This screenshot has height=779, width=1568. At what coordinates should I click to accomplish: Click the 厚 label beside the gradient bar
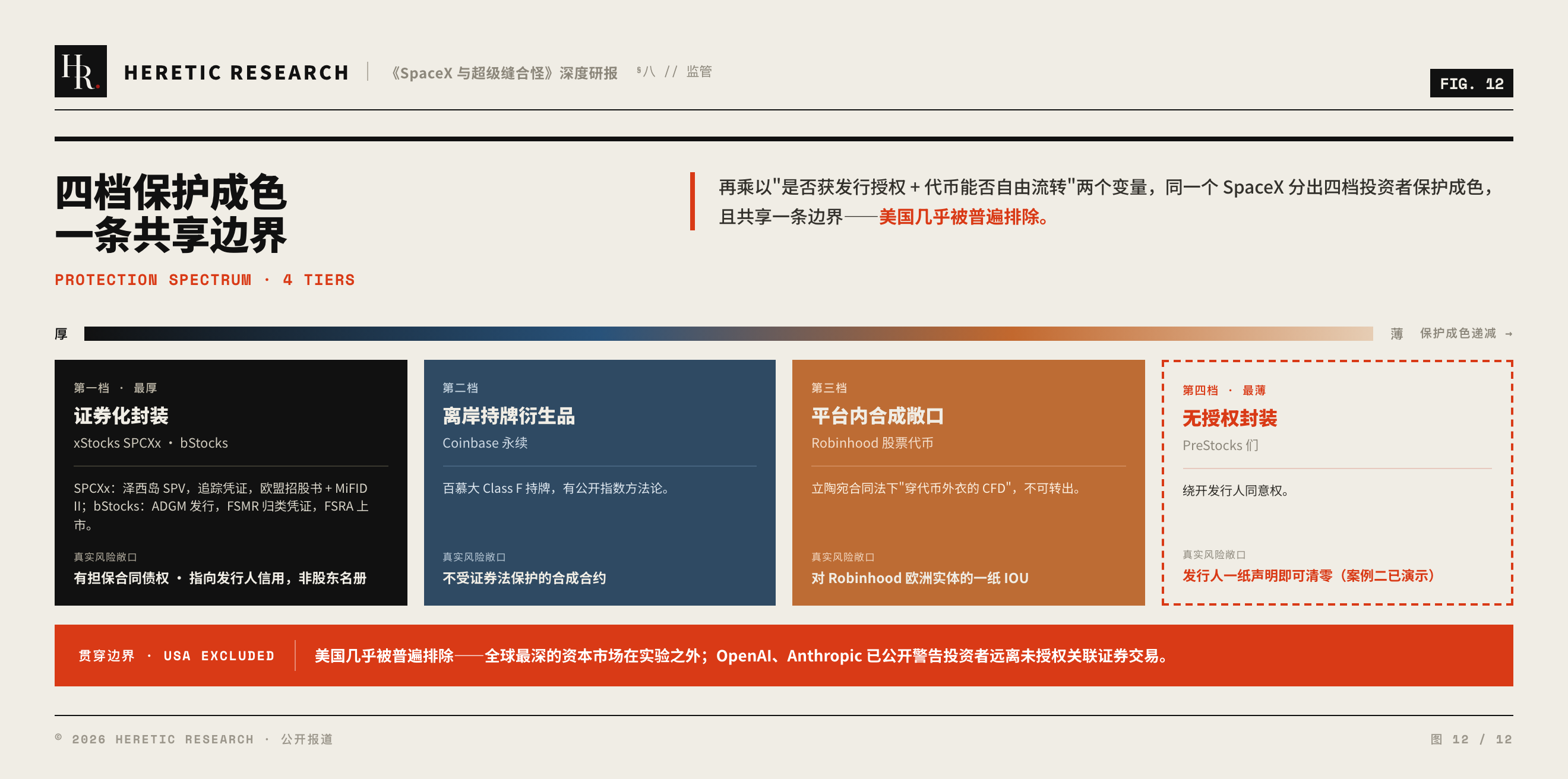[x=61, y=334]
